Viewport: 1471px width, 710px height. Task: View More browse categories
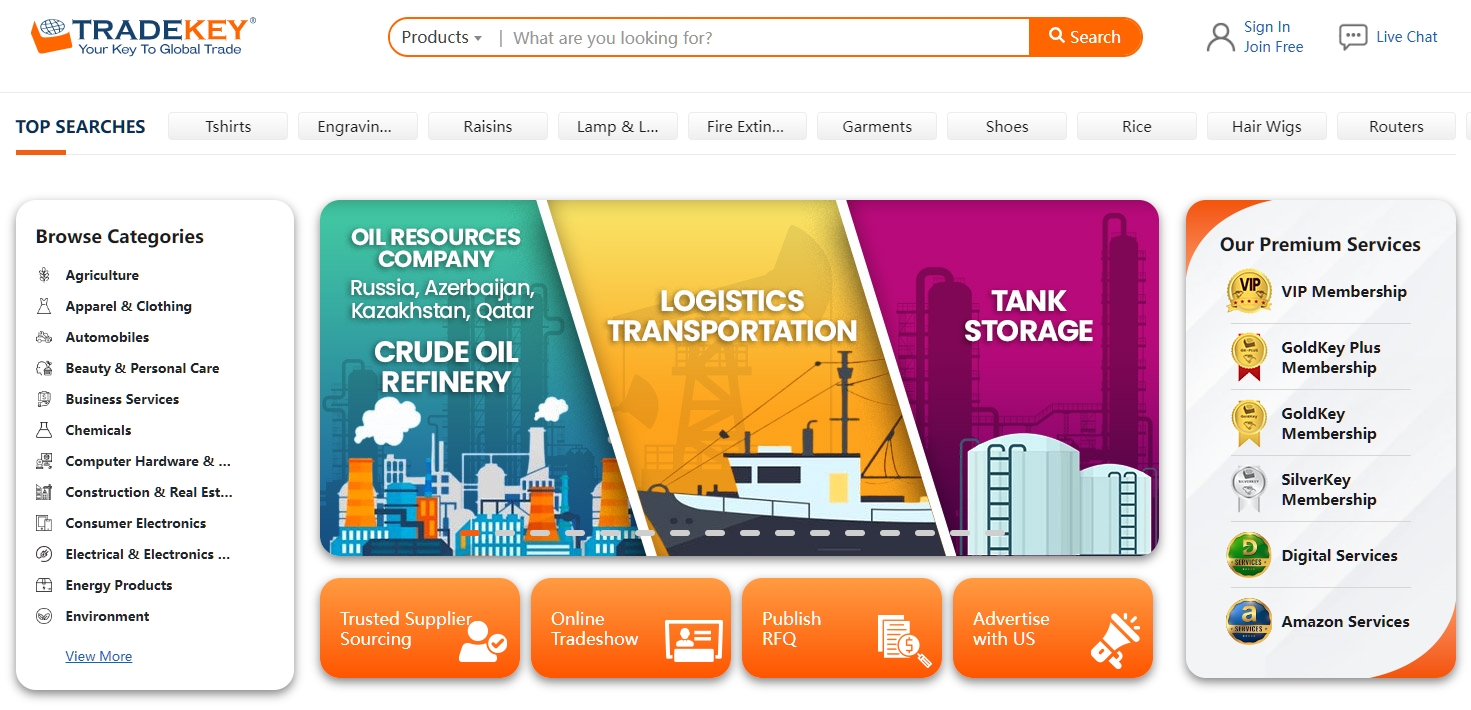coord(98,656)
